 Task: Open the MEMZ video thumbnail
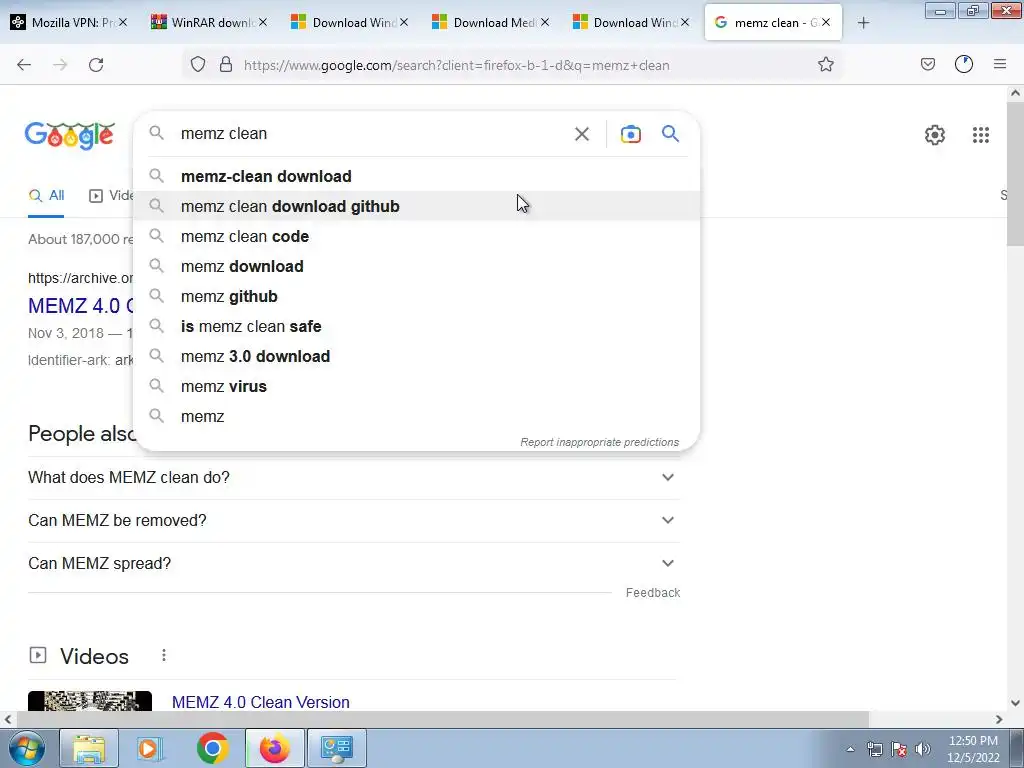[90, 701]
